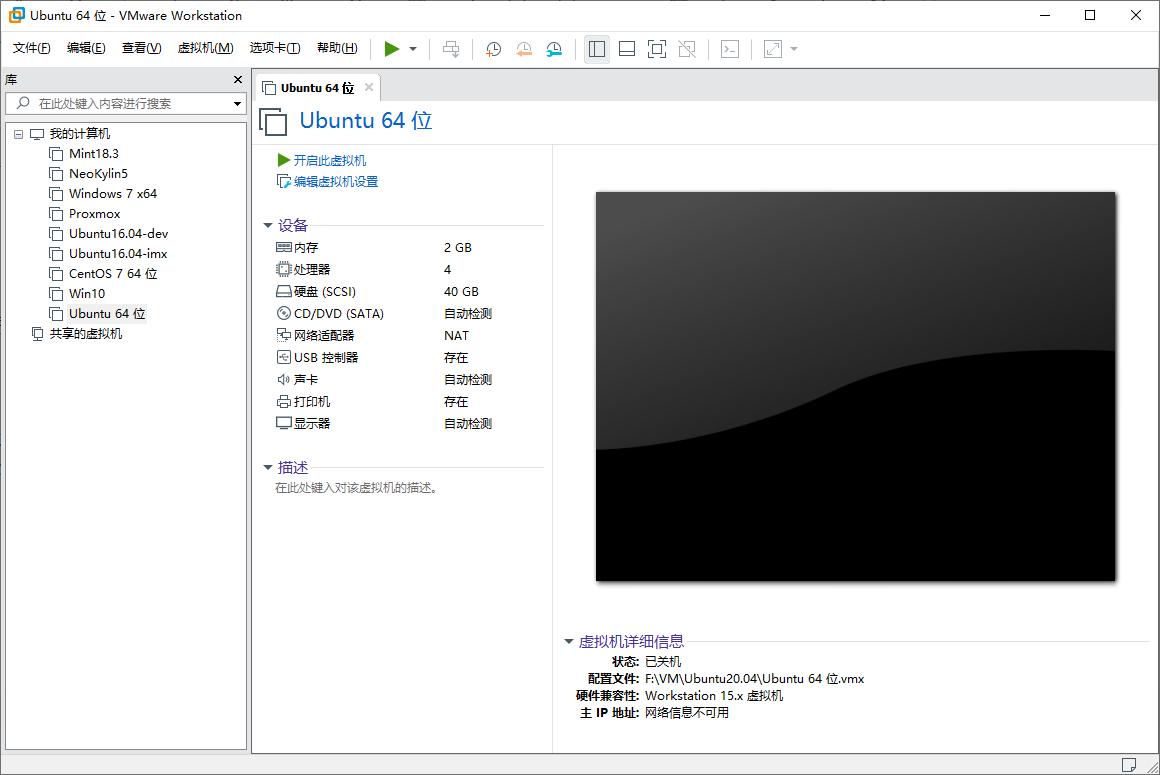Power on the virtual machine via green play icon
Image resolution: width=1160 pixels, height=775 pixels.
point(390,48)
